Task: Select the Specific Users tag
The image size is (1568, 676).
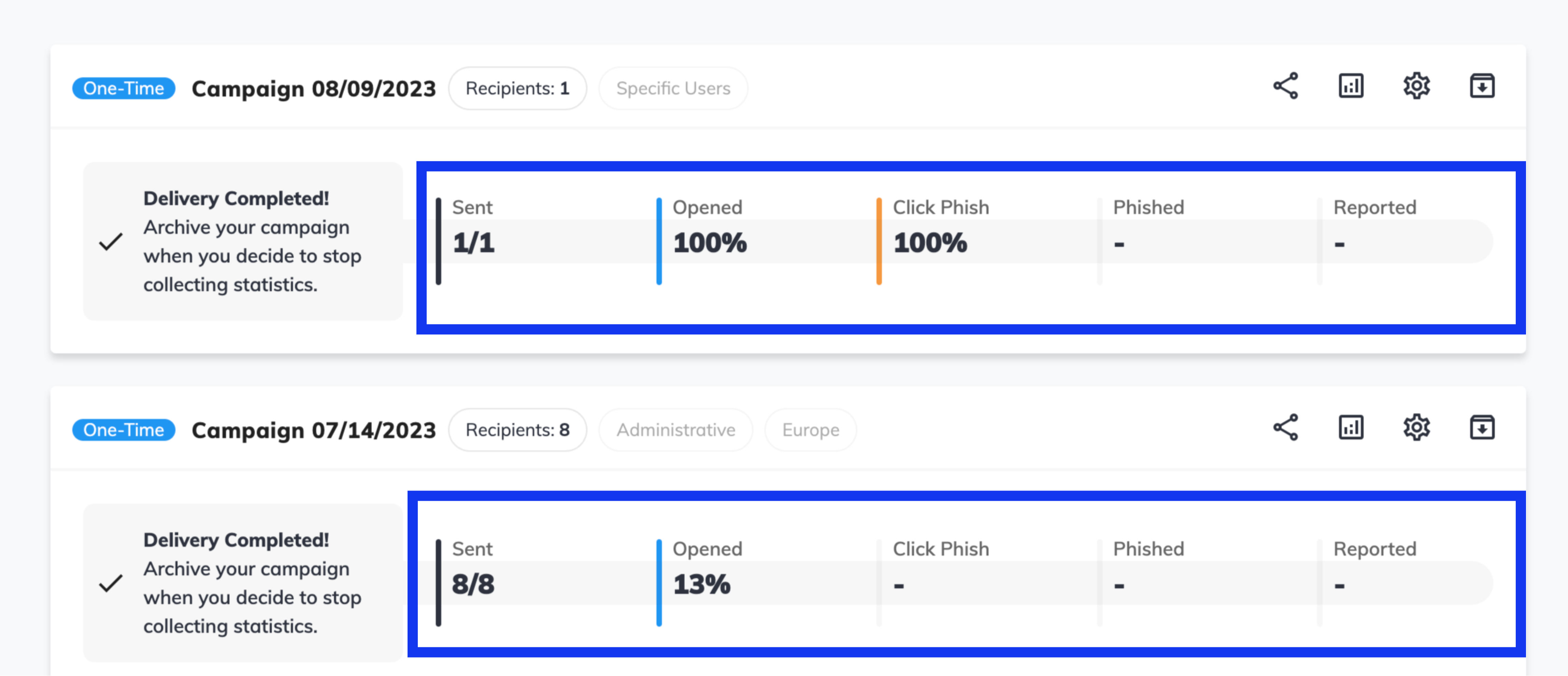Action: (673, 89)
